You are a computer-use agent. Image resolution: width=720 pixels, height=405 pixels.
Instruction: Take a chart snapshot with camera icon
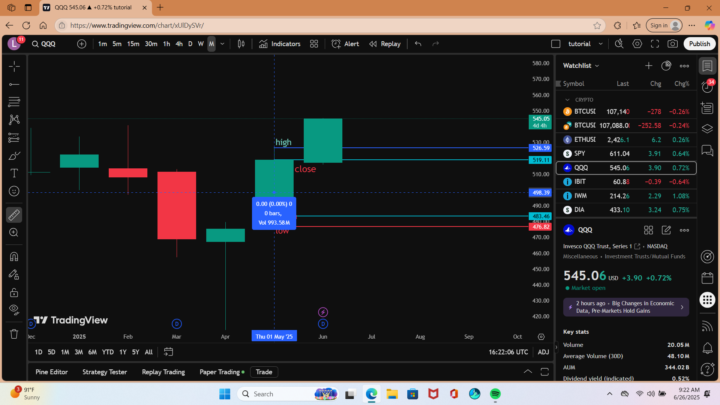pyautogui.click(x=673, y=44)
